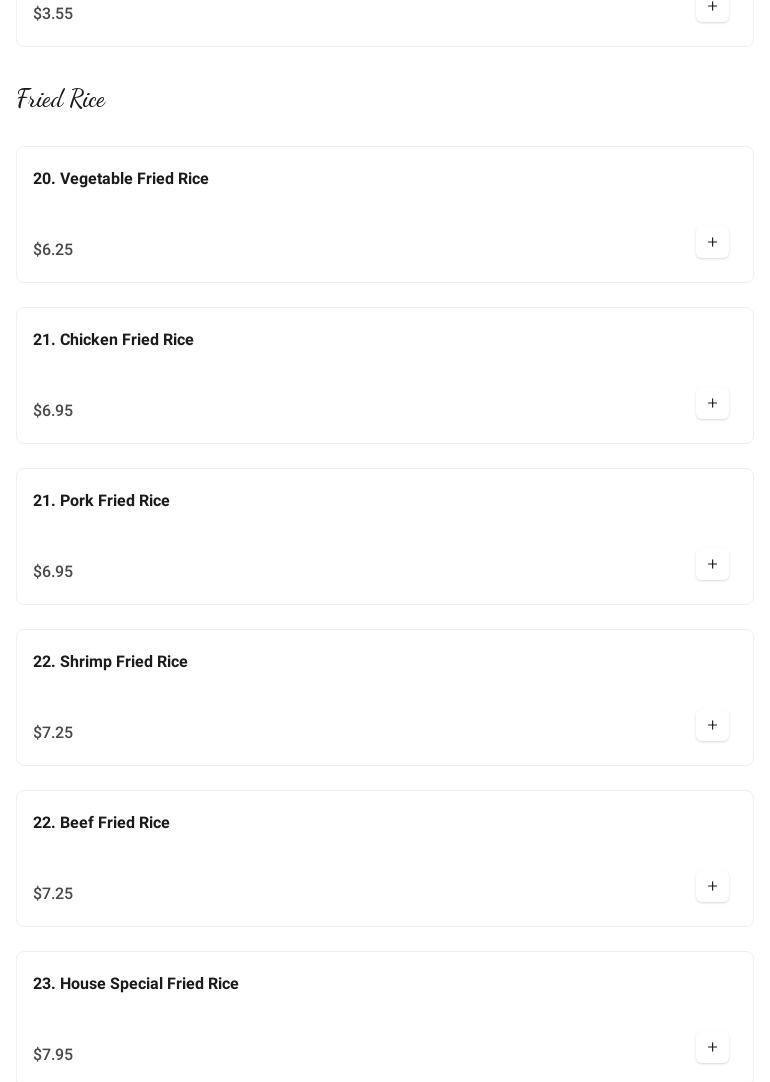Viewport: 770px width, 1082px height.
Task: Click the price under Pork Fried Rice
Action: pos(53,572)
